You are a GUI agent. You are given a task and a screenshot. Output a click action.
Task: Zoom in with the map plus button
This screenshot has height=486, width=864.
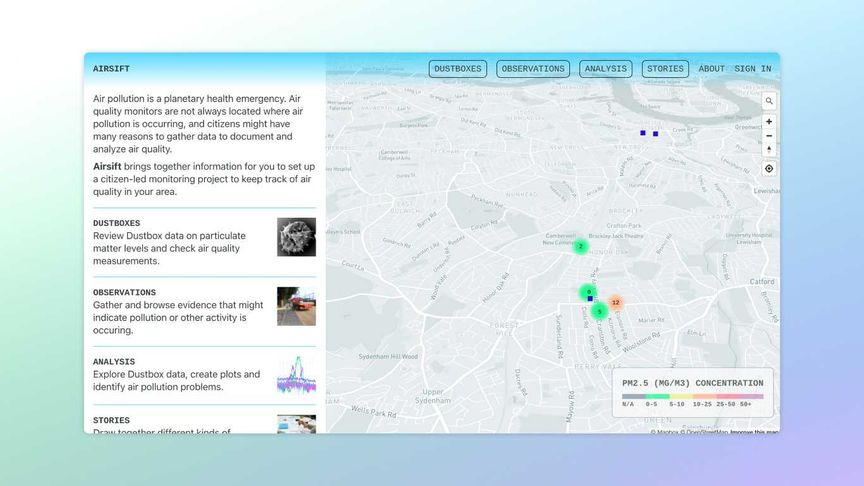pos(769,122)
